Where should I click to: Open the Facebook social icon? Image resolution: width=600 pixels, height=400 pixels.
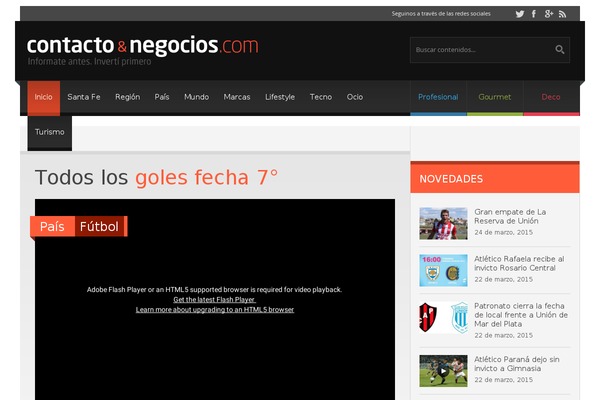pyautogui.click(x=534, y=14)
